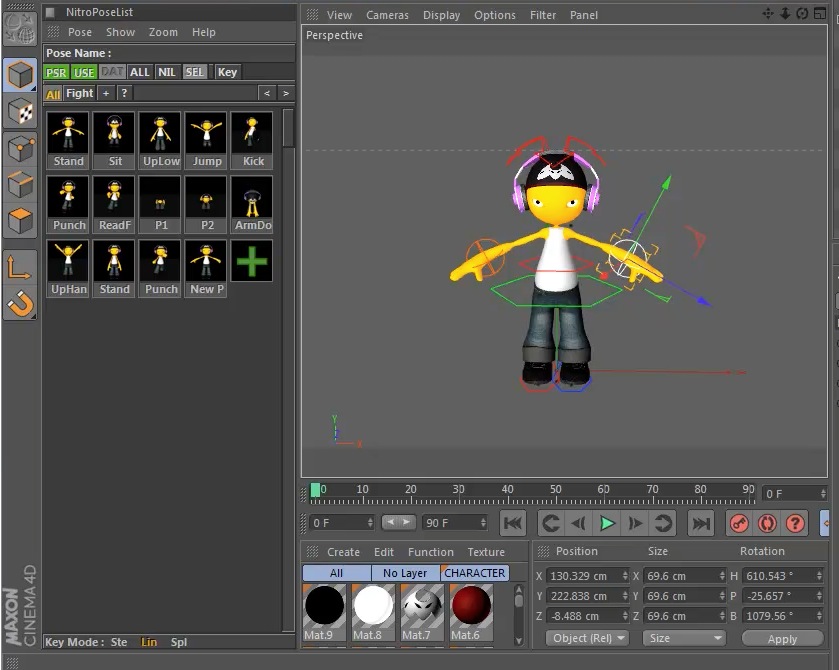The image size is (839, 670).
Task: Jump to start of animation
Action: pyautogui.click(x=513, y=522)
